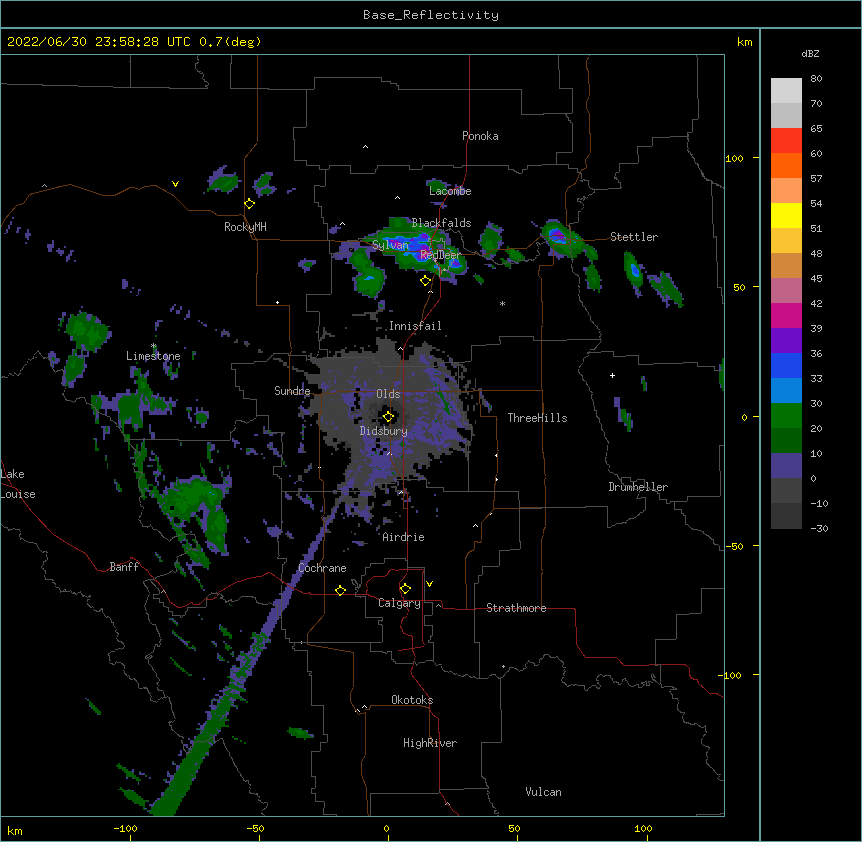The image size is (862, 842).
Task: Choose the bright green 20-30 dBZ legend band
Action: click(x=786, y=416)
